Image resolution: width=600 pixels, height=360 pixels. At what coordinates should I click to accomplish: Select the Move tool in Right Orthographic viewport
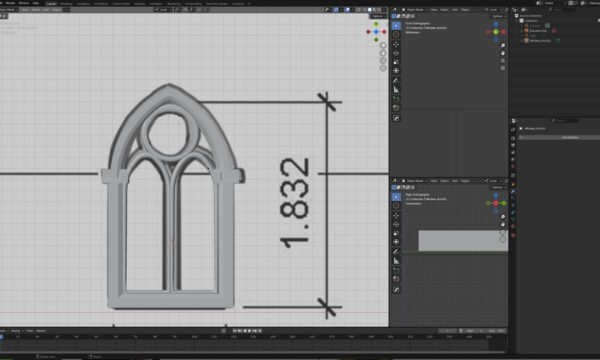396,215
